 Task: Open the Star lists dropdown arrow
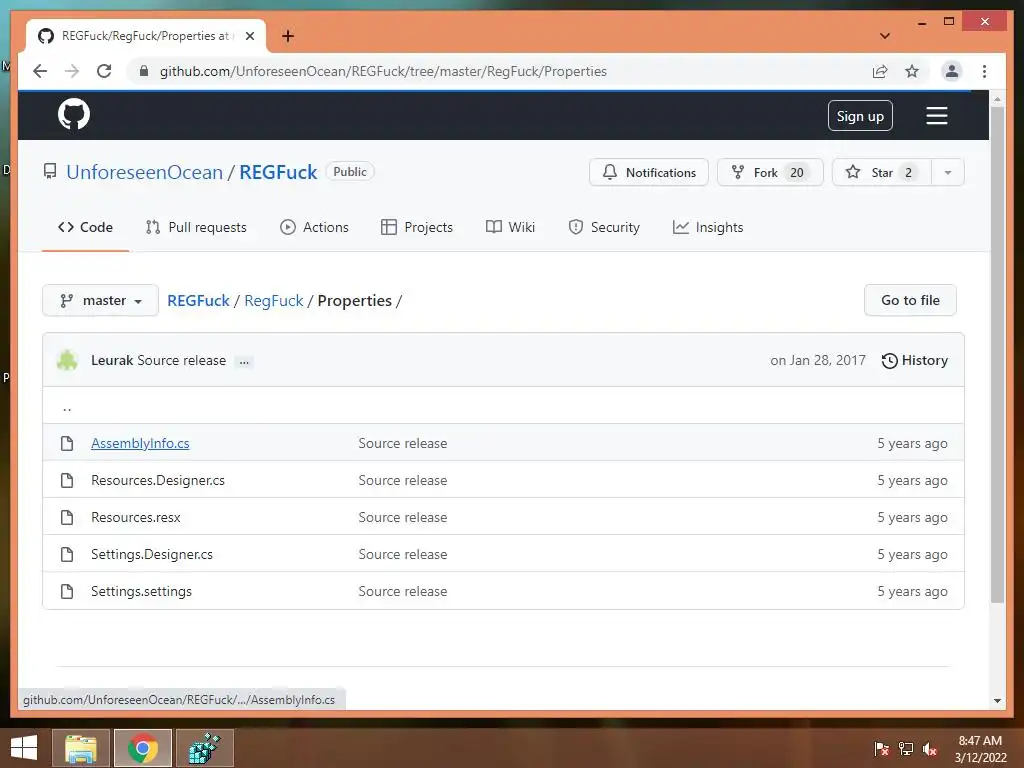(x=948, y=172)
